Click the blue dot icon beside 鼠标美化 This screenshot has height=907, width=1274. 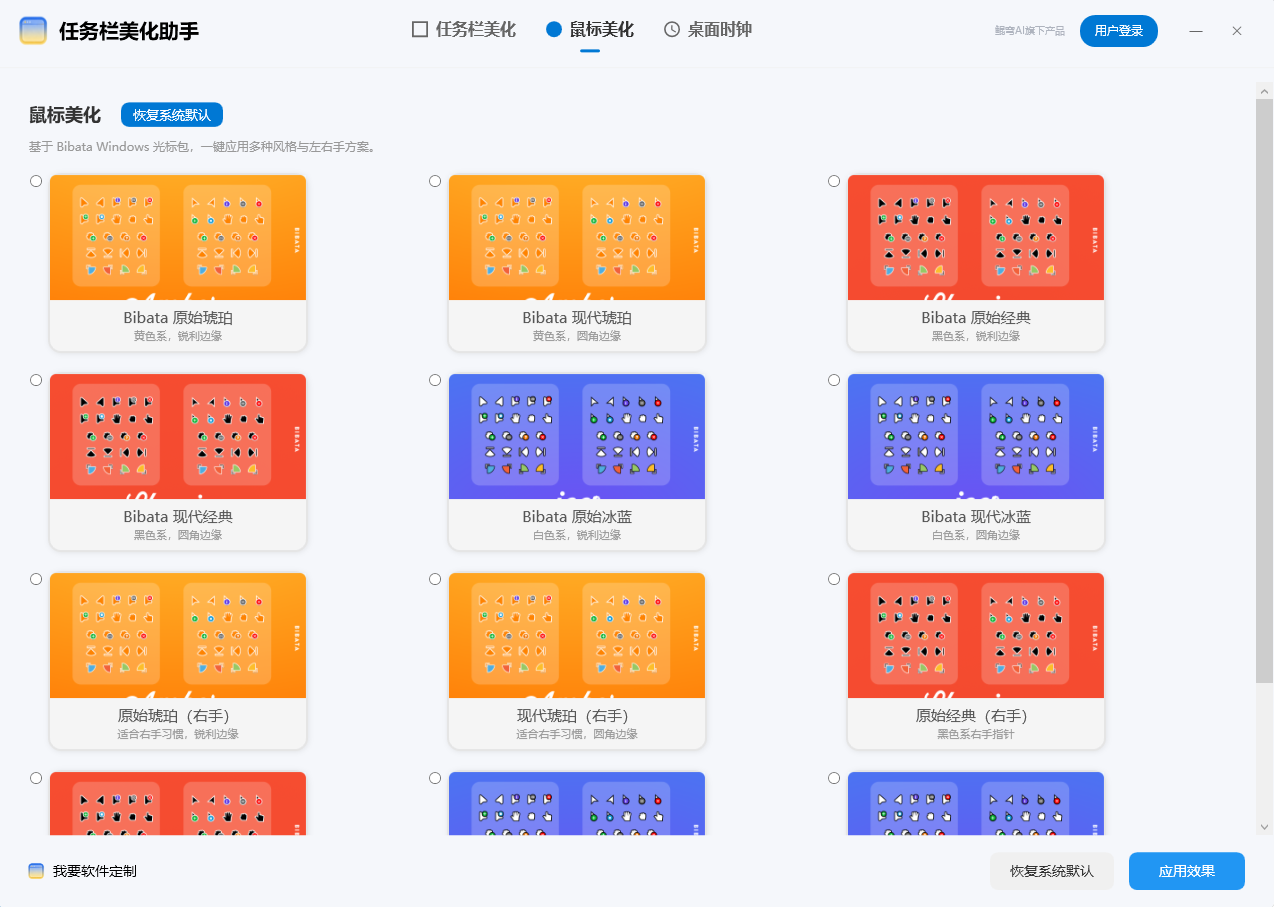coord(553,29)
